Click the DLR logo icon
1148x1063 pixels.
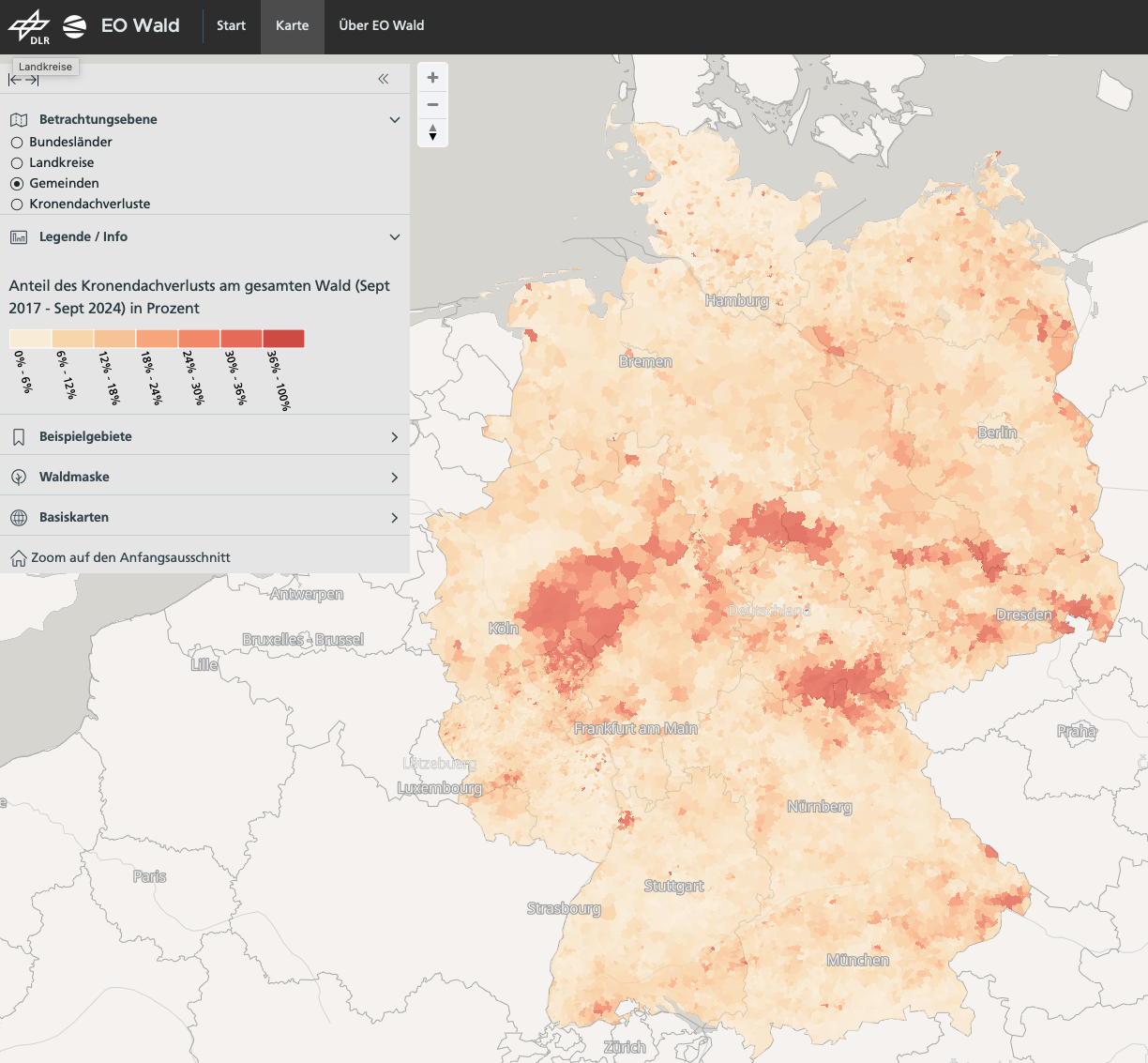(x=30, y=26)
